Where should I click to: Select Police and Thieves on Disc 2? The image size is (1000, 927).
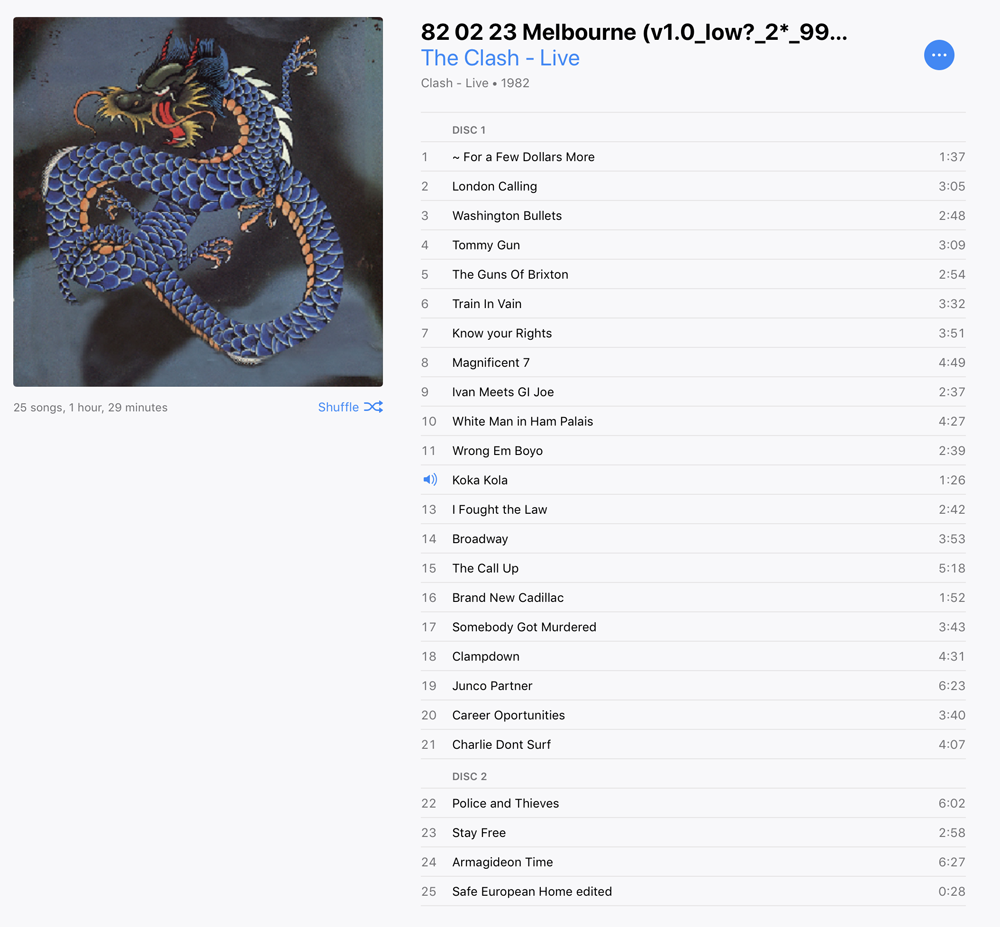pyautogui.click(x=693, y=803)
